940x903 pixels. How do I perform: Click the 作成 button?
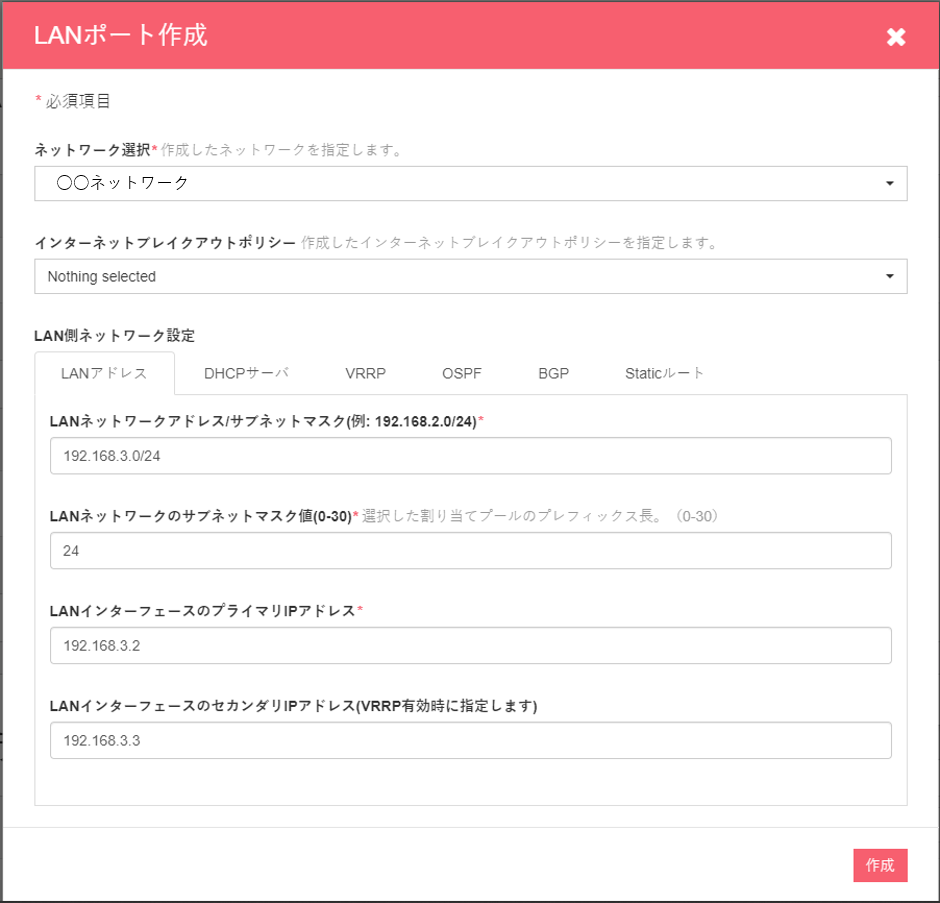[x=880, y=865]
